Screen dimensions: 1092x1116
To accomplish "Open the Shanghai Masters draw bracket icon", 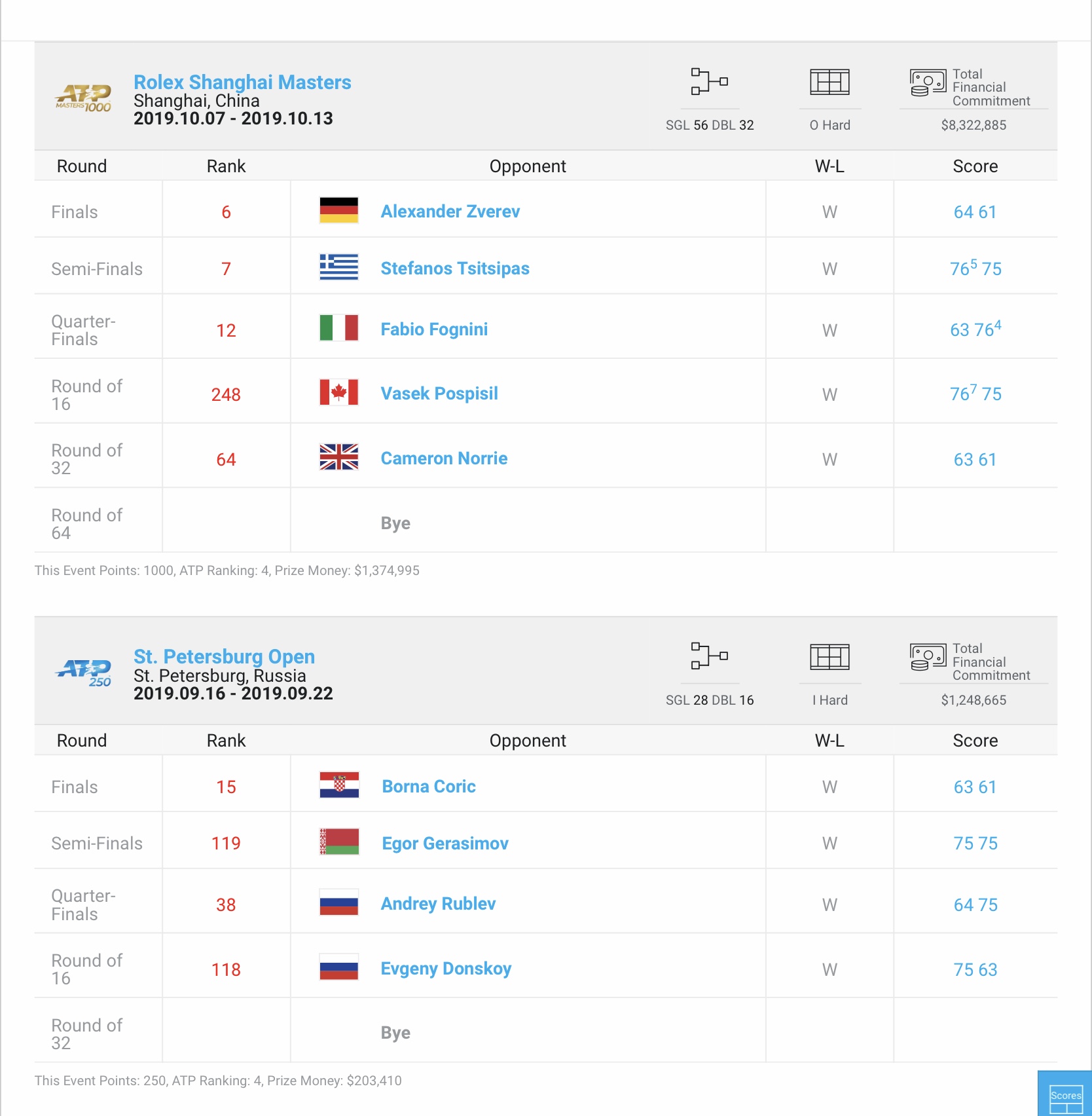I will (x=710, y=82).
